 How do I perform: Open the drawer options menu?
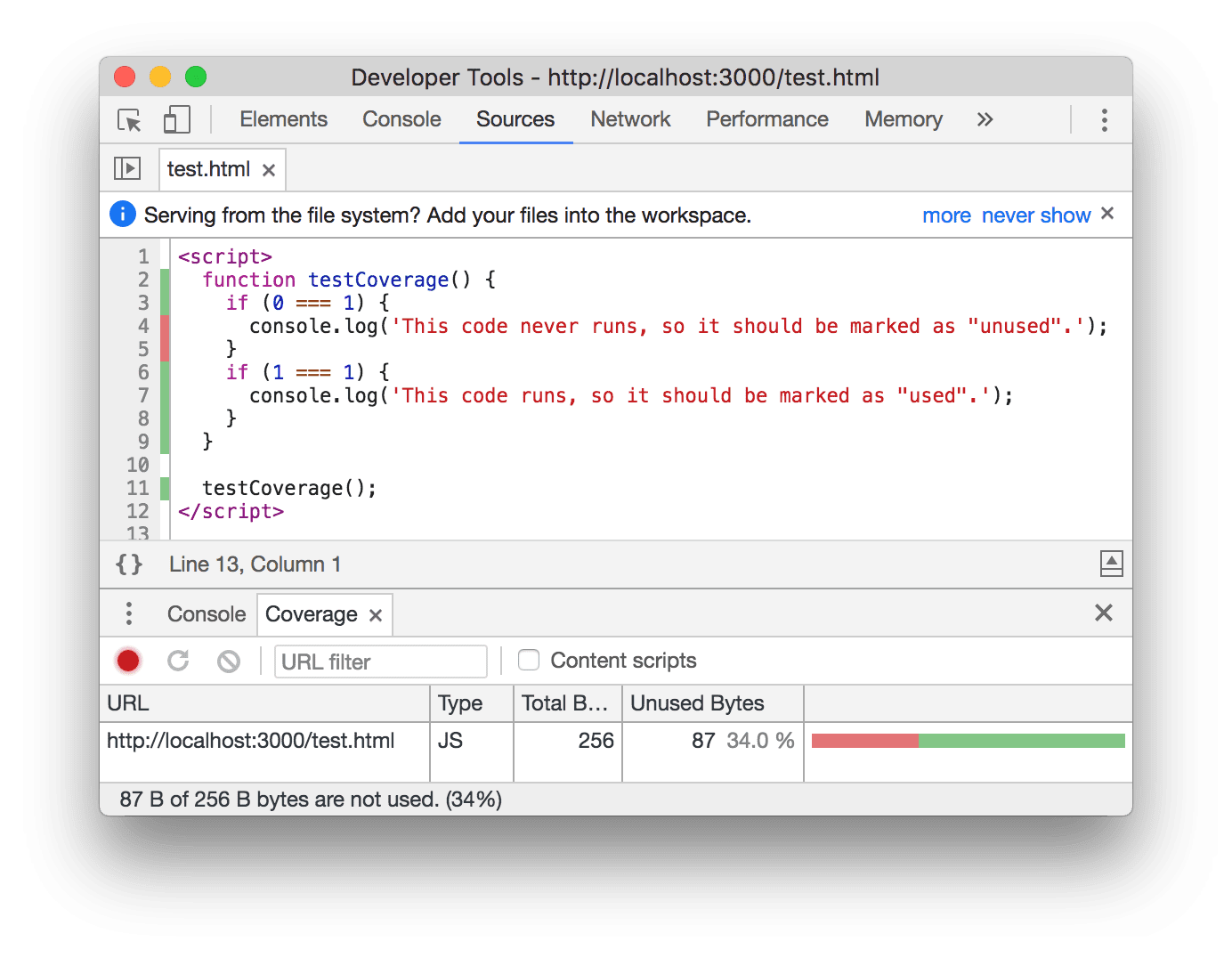point(128,613)
